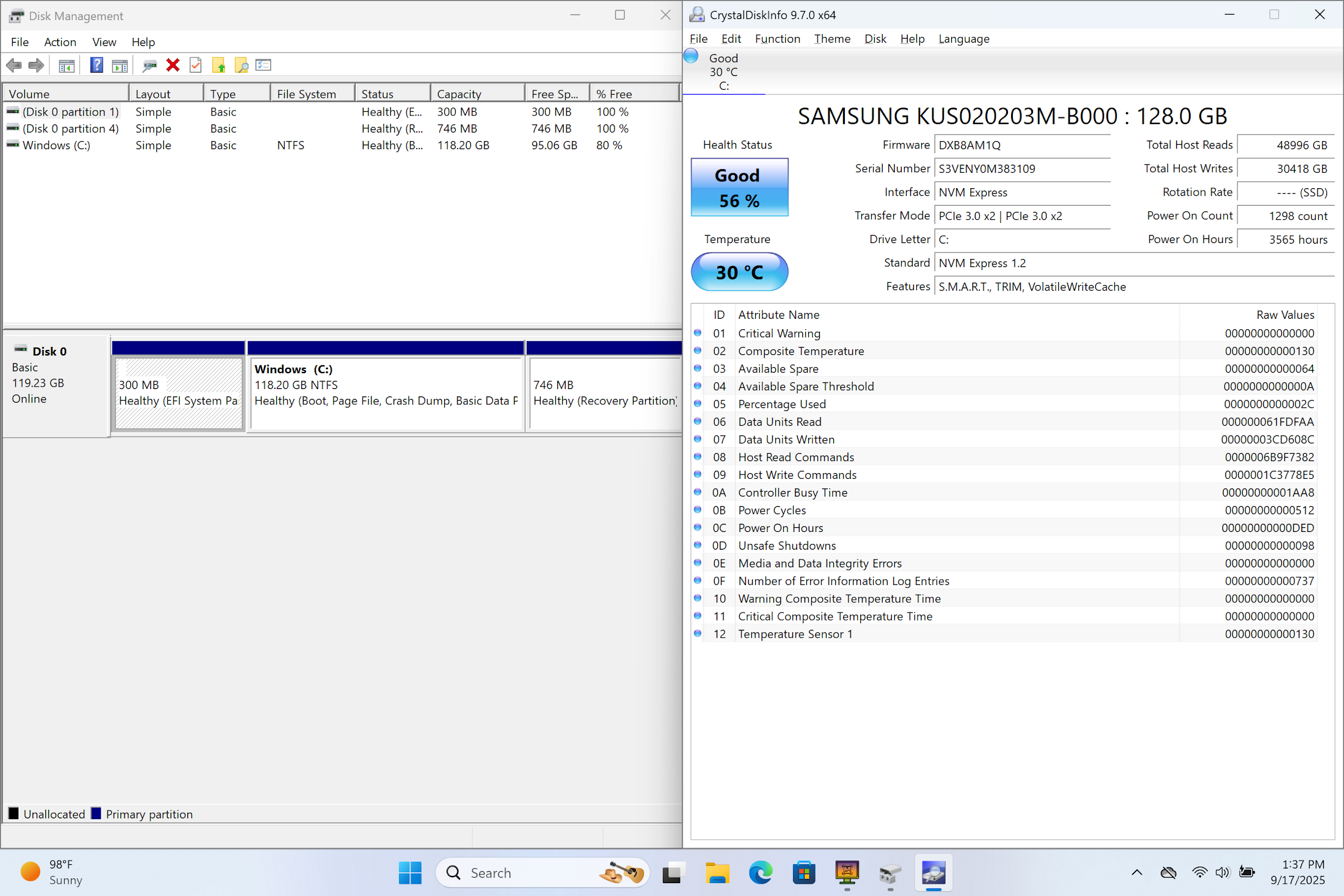
Task: Open the View menu in Disk Management
Action: click(104, 42)
